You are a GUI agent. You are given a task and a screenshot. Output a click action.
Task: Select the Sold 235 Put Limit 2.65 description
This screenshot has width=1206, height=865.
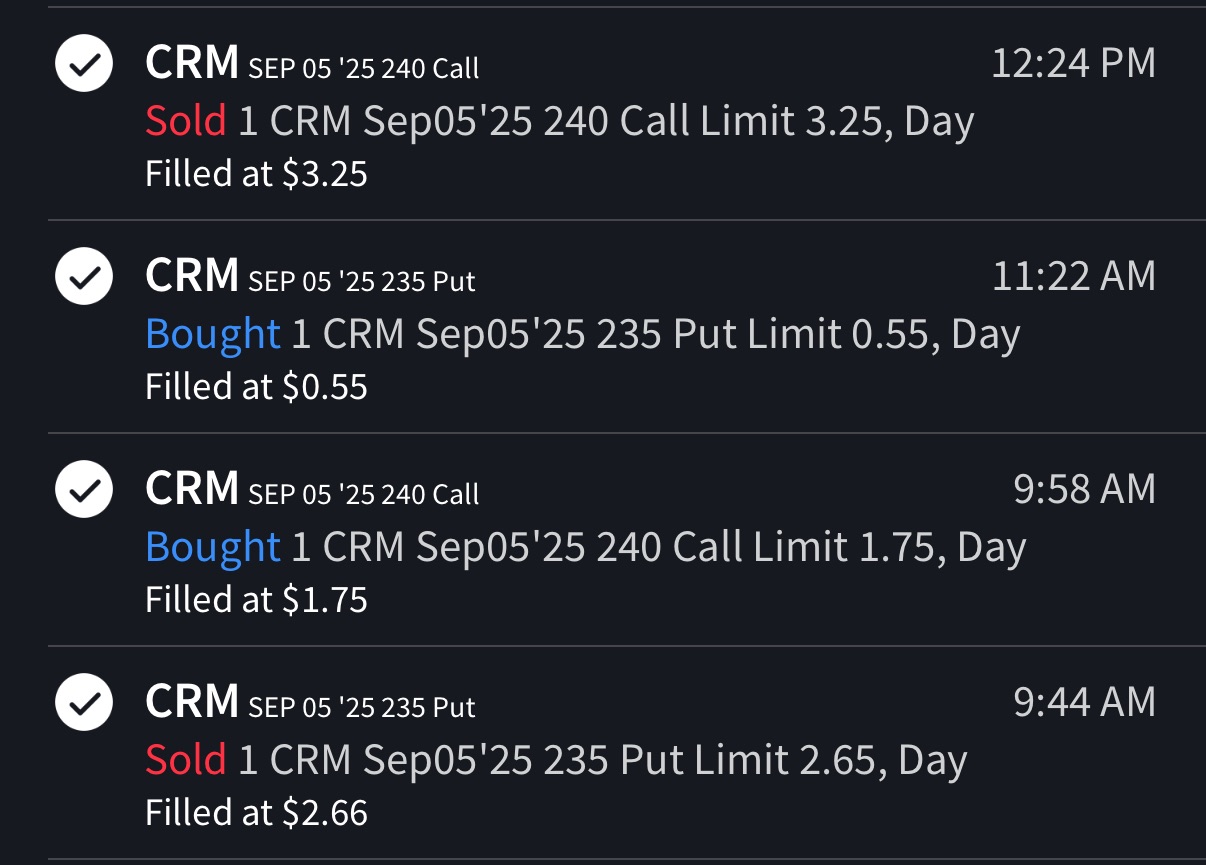click(556, 760)
